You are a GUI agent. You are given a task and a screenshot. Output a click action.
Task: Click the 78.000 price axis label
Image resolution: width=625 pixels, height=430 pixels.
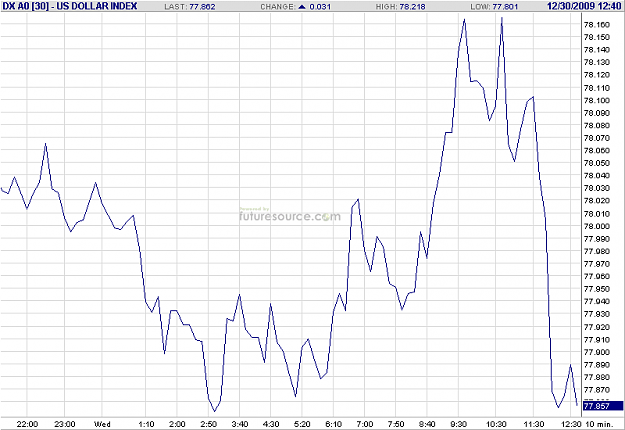click(597, 226)
